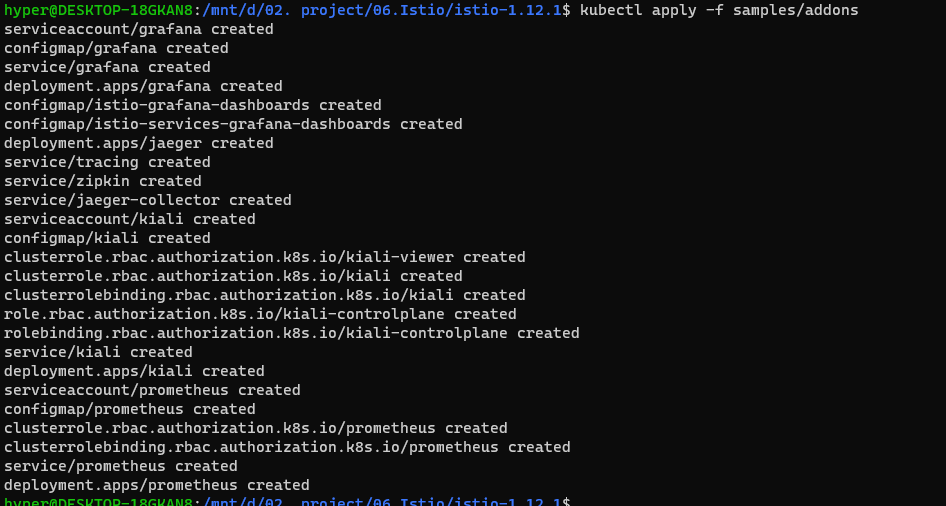The image size is (946, 506).
Task: Click 'service/prometheus created' line
Action: pyautogui.click(x=121, y=466)
